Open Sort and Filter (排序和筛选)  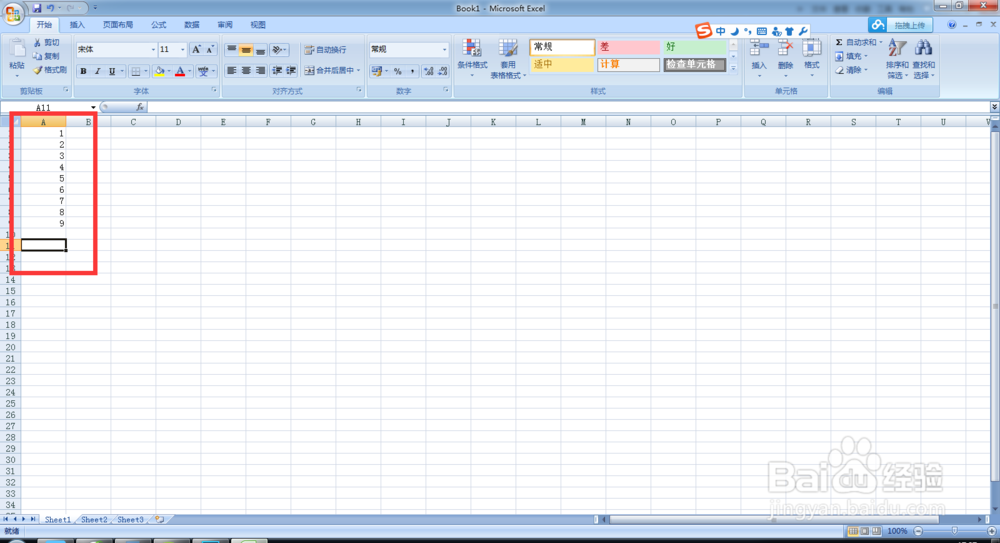(x=897, y=59)
